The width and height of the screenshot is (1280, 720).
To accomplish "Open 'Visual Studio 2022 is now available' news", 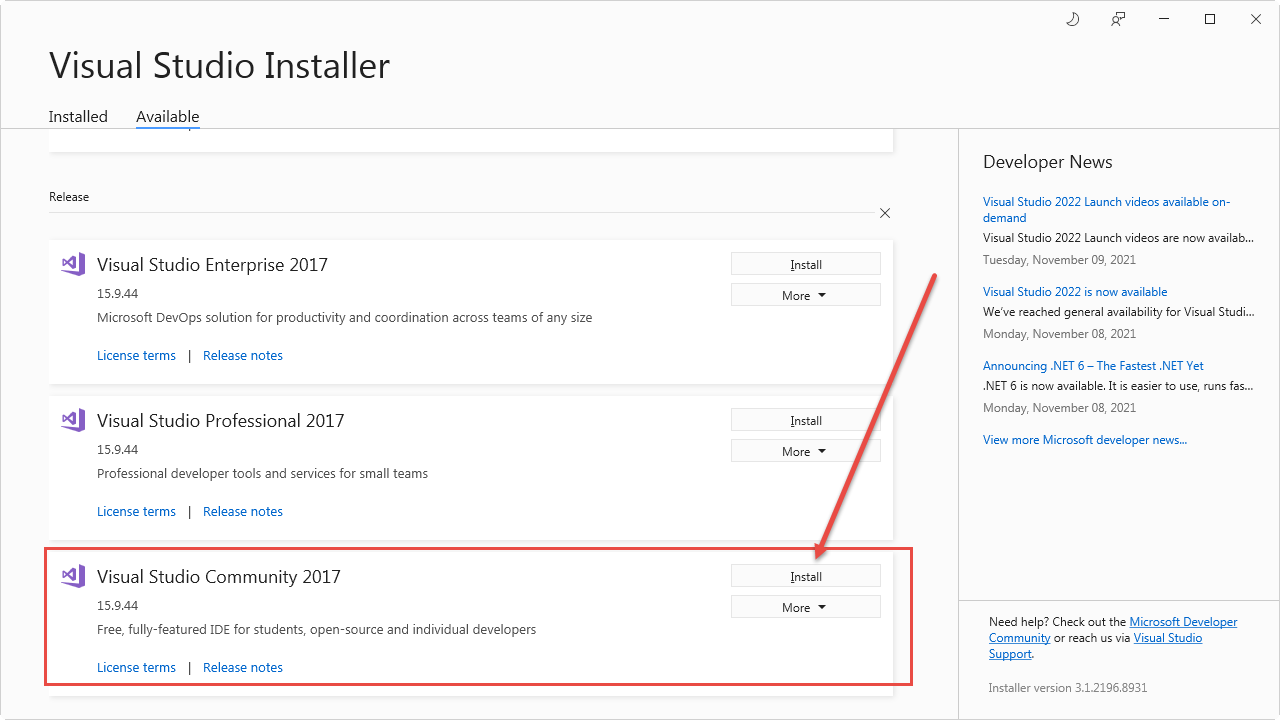I will 1075,292.
